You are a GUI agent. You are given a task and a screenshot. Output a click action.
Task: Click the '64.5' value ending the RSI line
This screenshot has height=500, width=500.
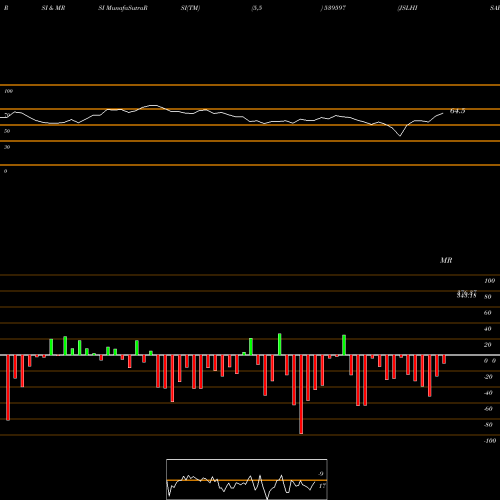coord(457,111)
